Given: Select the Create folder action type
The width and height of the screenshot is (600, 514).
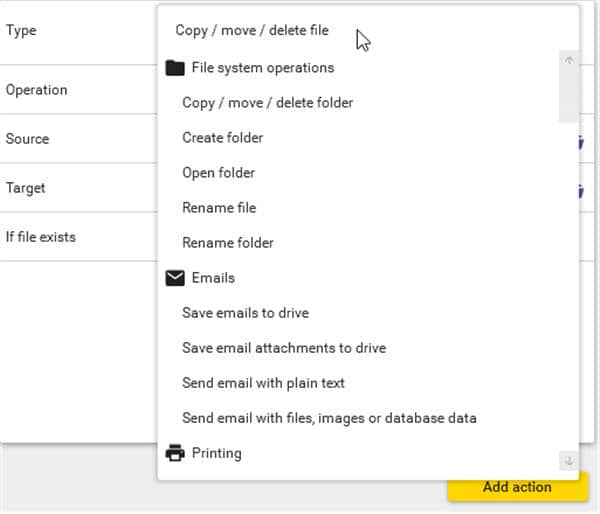Looking at the screenshot, I should click(x=222, y=137).
